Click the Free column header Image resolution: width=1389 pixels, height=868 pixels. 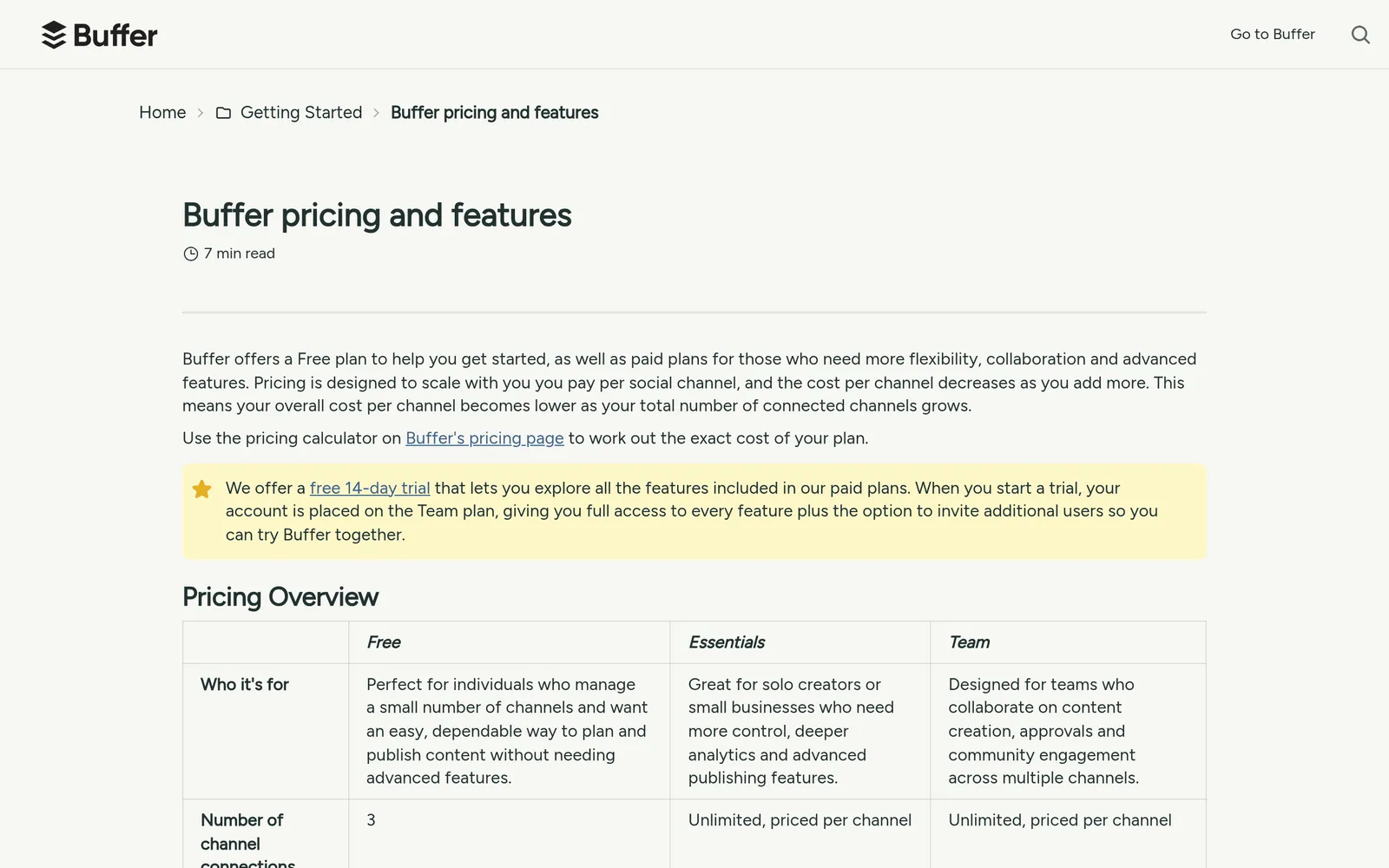[x=384, y=642]
